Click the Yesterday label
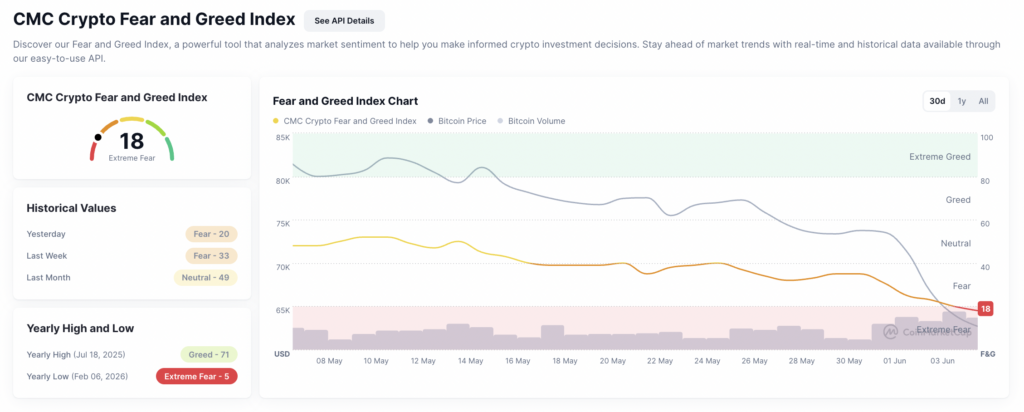Image resolution: width=1024 pixels, height=412 pixels. click(46, 234)
